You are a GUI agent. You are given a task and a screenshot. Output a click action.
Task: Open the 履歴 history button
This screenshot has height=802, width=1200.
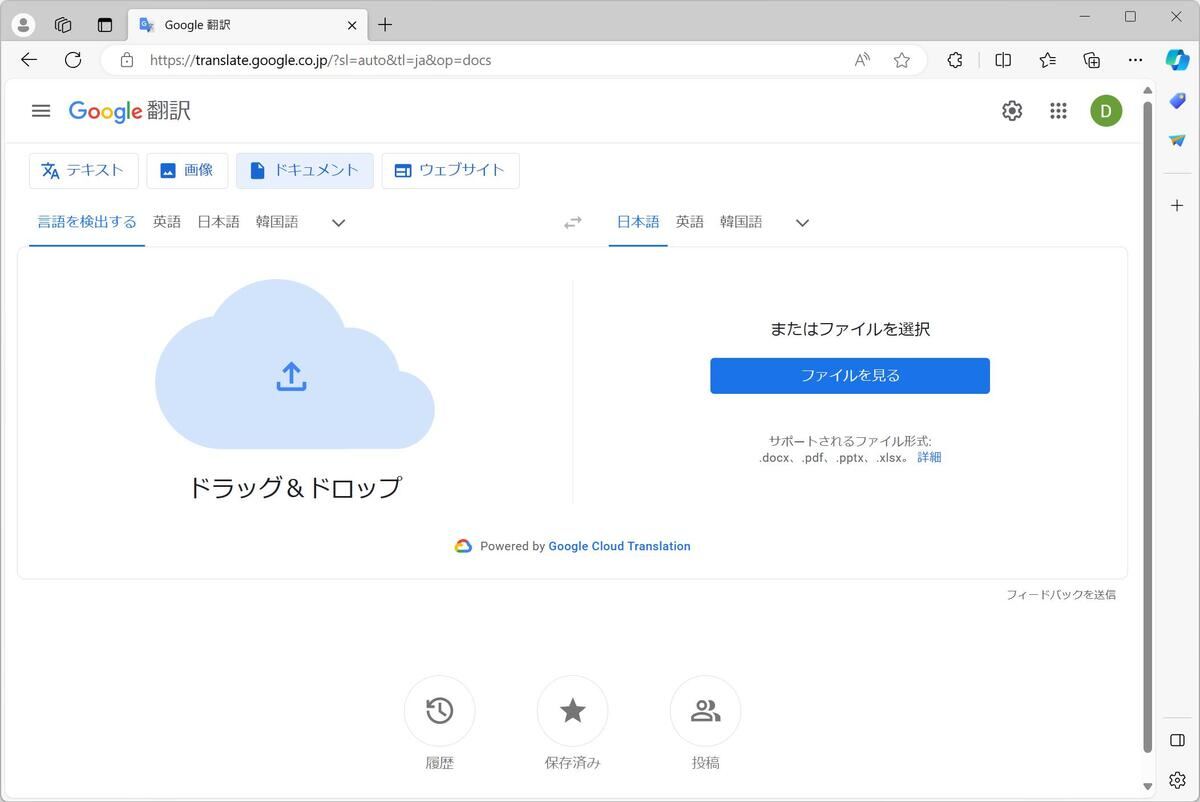pyautogui.click(x=440, y=711)
